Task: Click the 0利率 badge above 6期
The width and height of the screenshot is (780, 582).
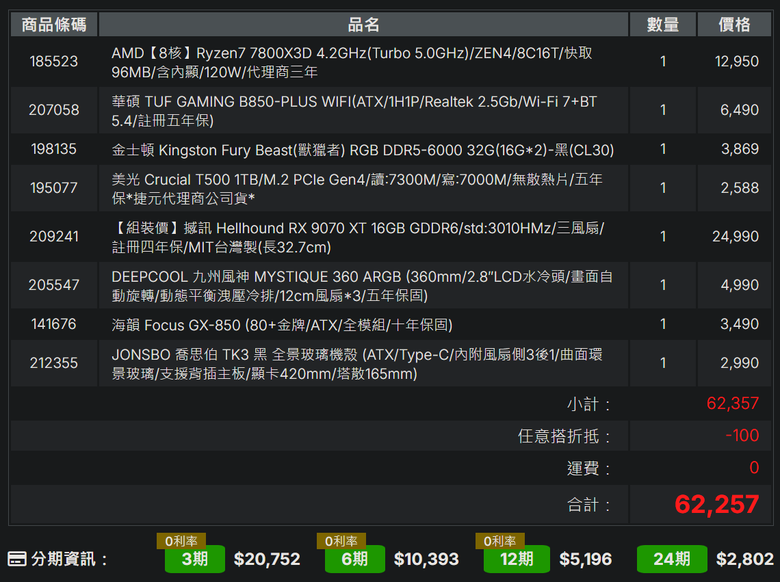Action: coord(341,541)
